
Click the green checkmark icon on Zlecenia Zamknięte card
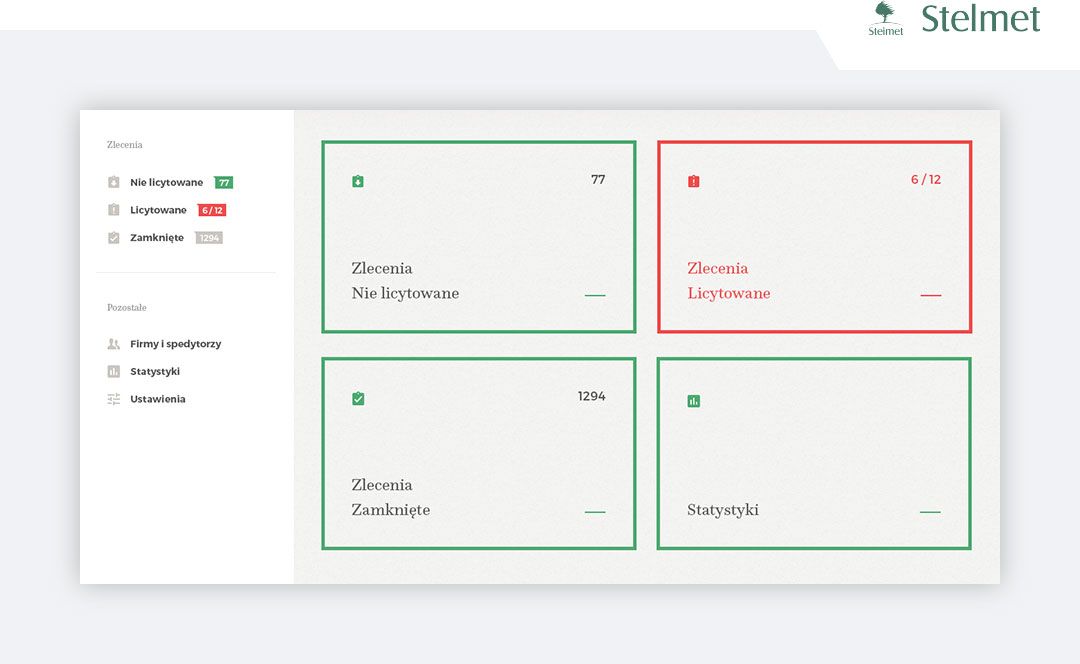tap(357, 397)
